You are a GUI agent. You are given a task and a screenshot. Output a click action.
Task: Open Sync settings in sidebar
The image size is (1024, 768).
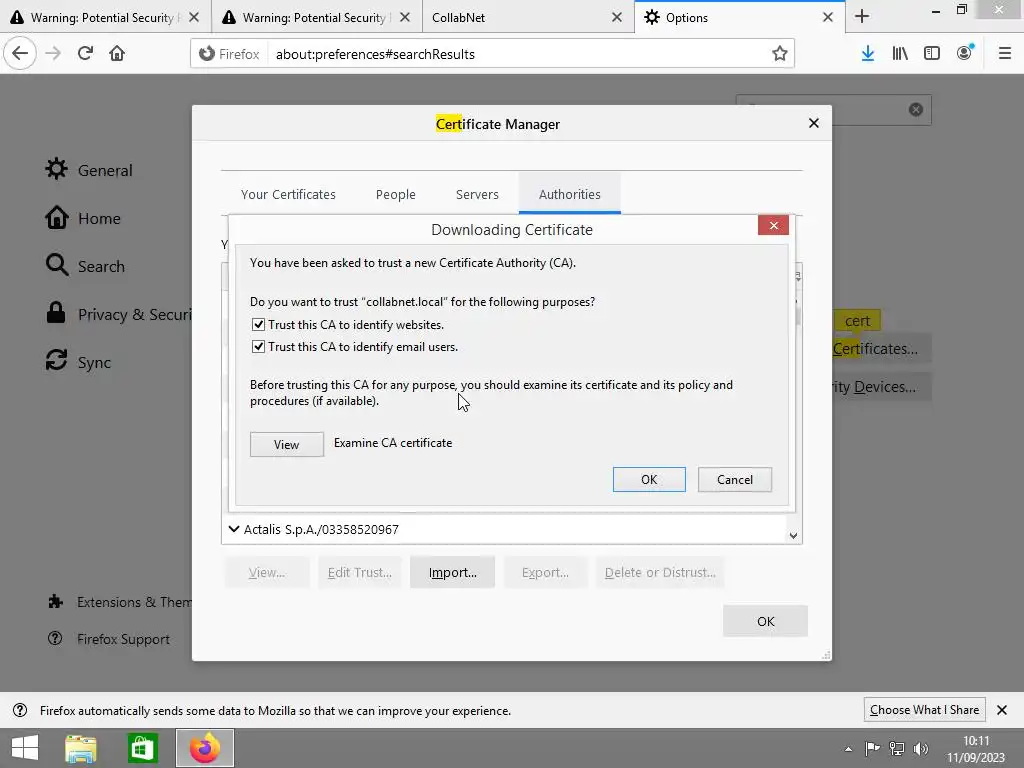(x=78, y=362)
